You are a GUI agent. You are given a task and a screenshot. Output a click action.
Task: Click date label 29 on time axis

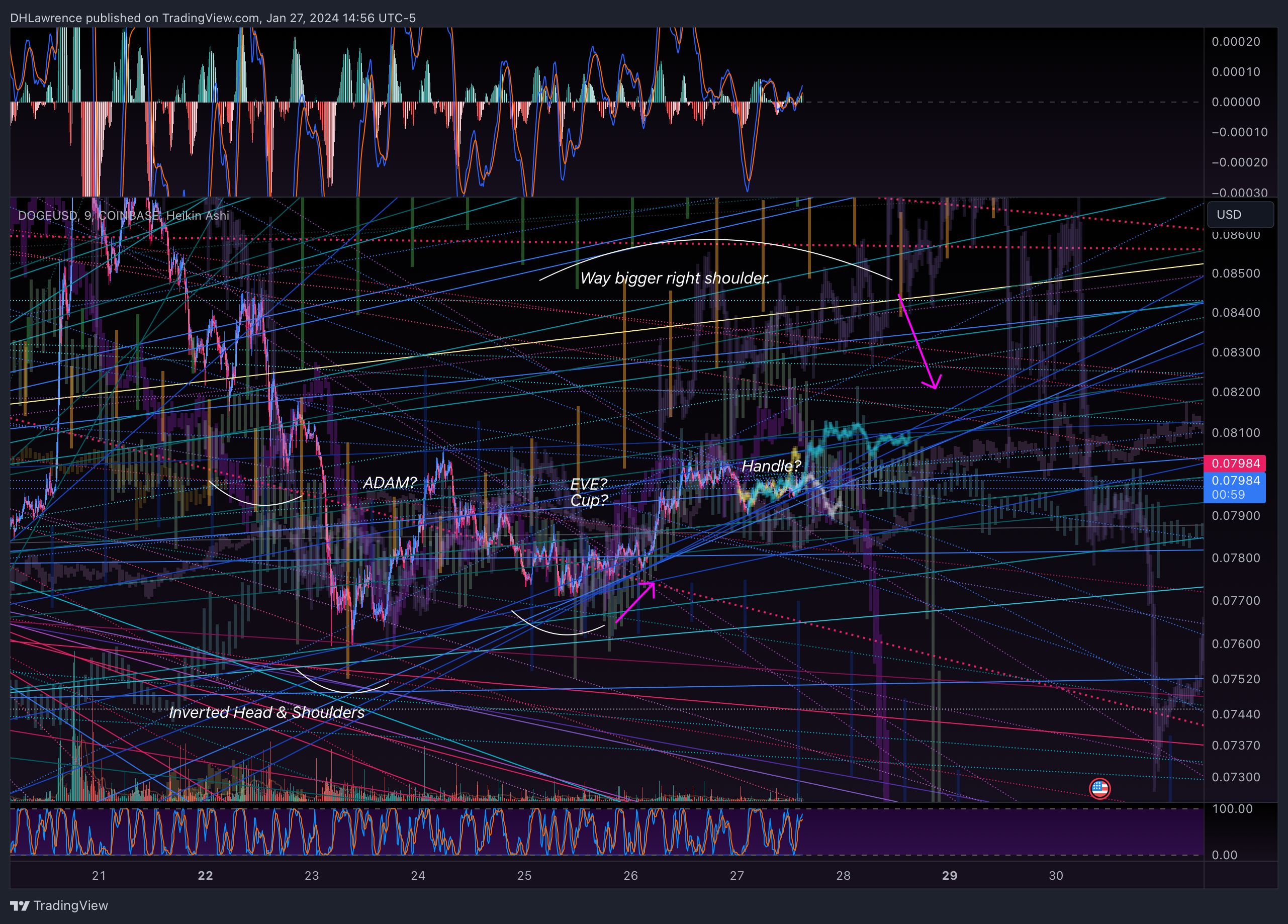tap(950, 875)
